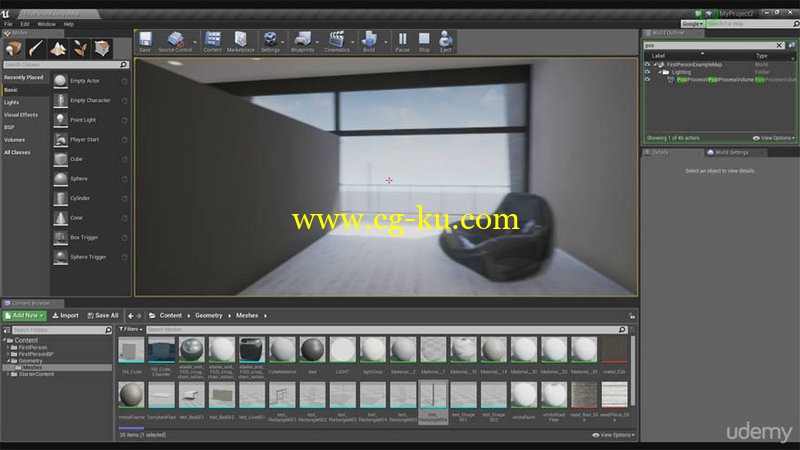
Task: Click the Add New button
Action: [x=24, y=316]
